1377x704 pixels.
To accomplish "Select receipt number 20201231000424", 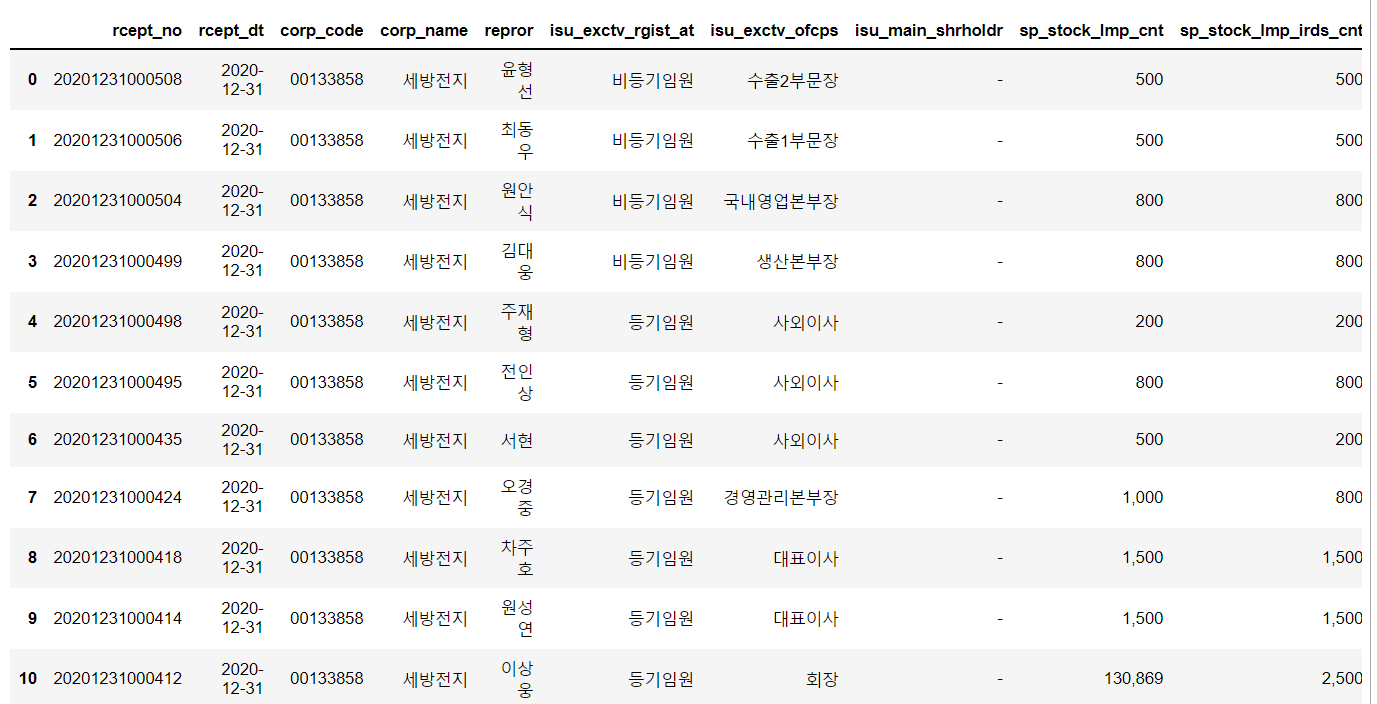I will [x=118, y=497].
